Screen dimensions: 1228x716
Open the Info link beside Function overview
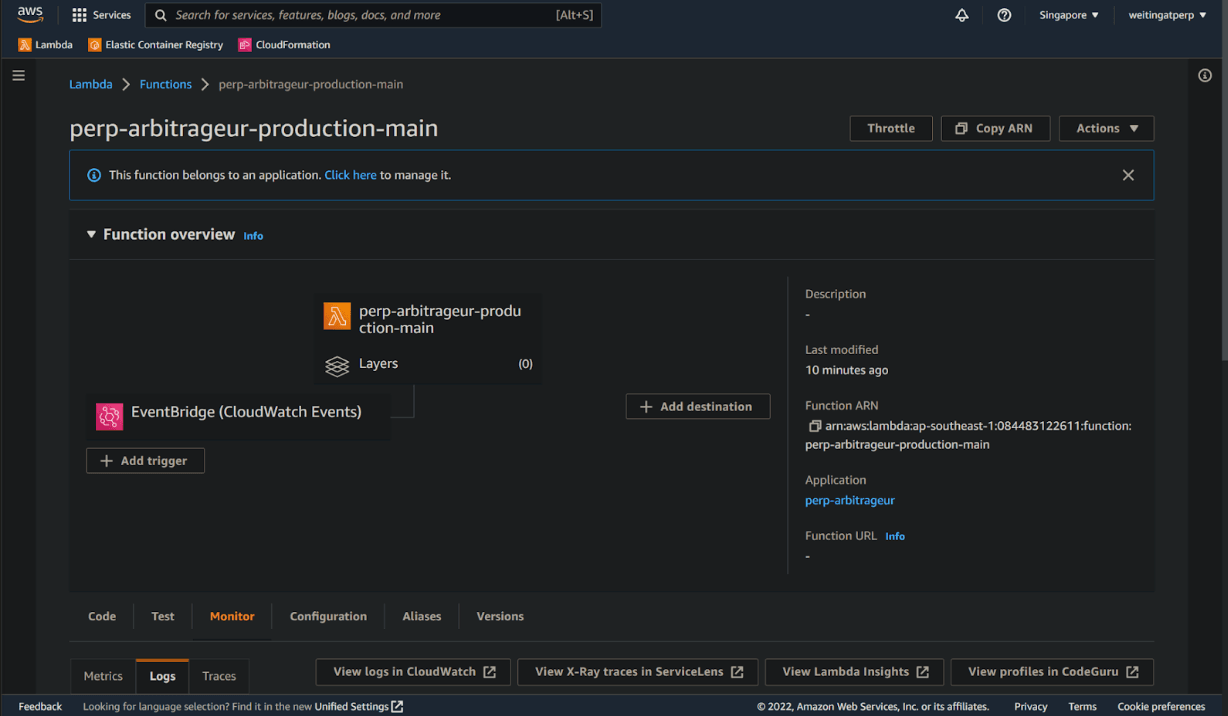[253, 236]
